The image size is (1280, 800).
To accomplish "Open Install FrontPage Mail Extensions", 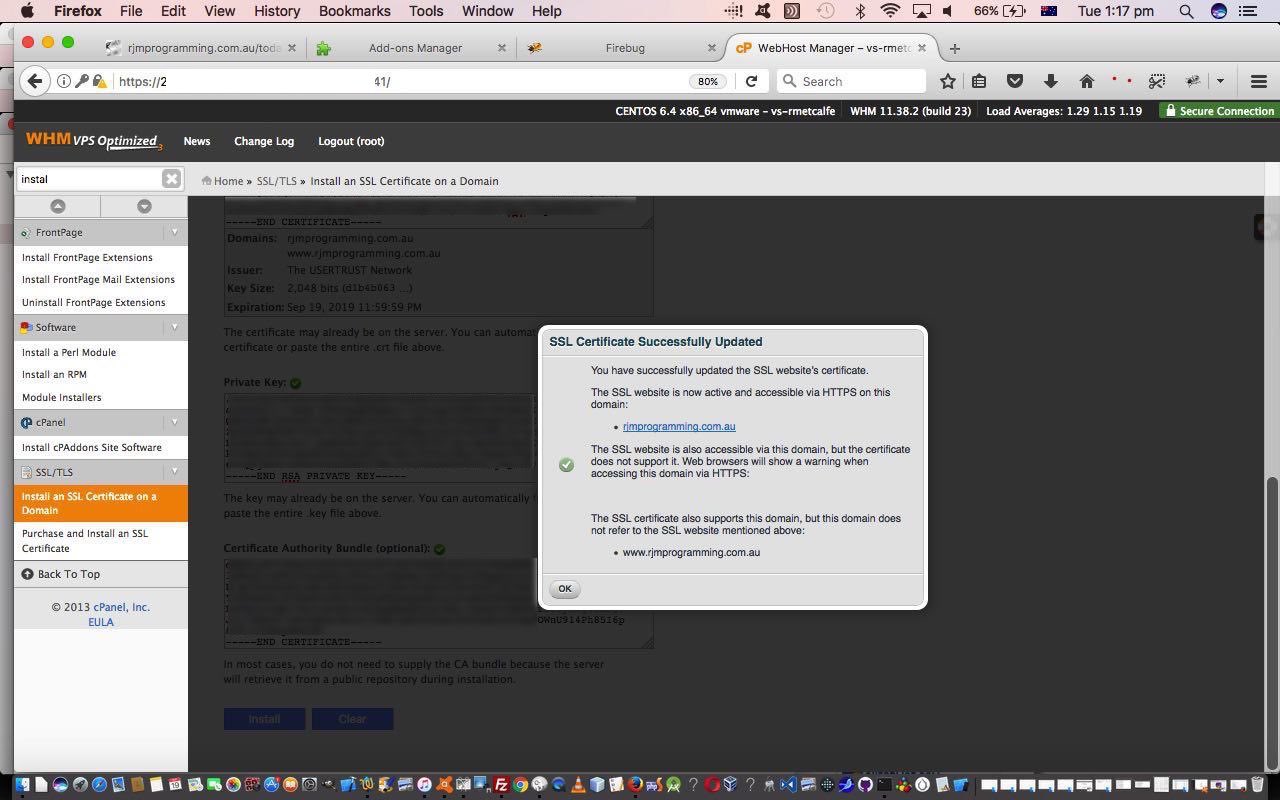I will [x=98, y=279].
